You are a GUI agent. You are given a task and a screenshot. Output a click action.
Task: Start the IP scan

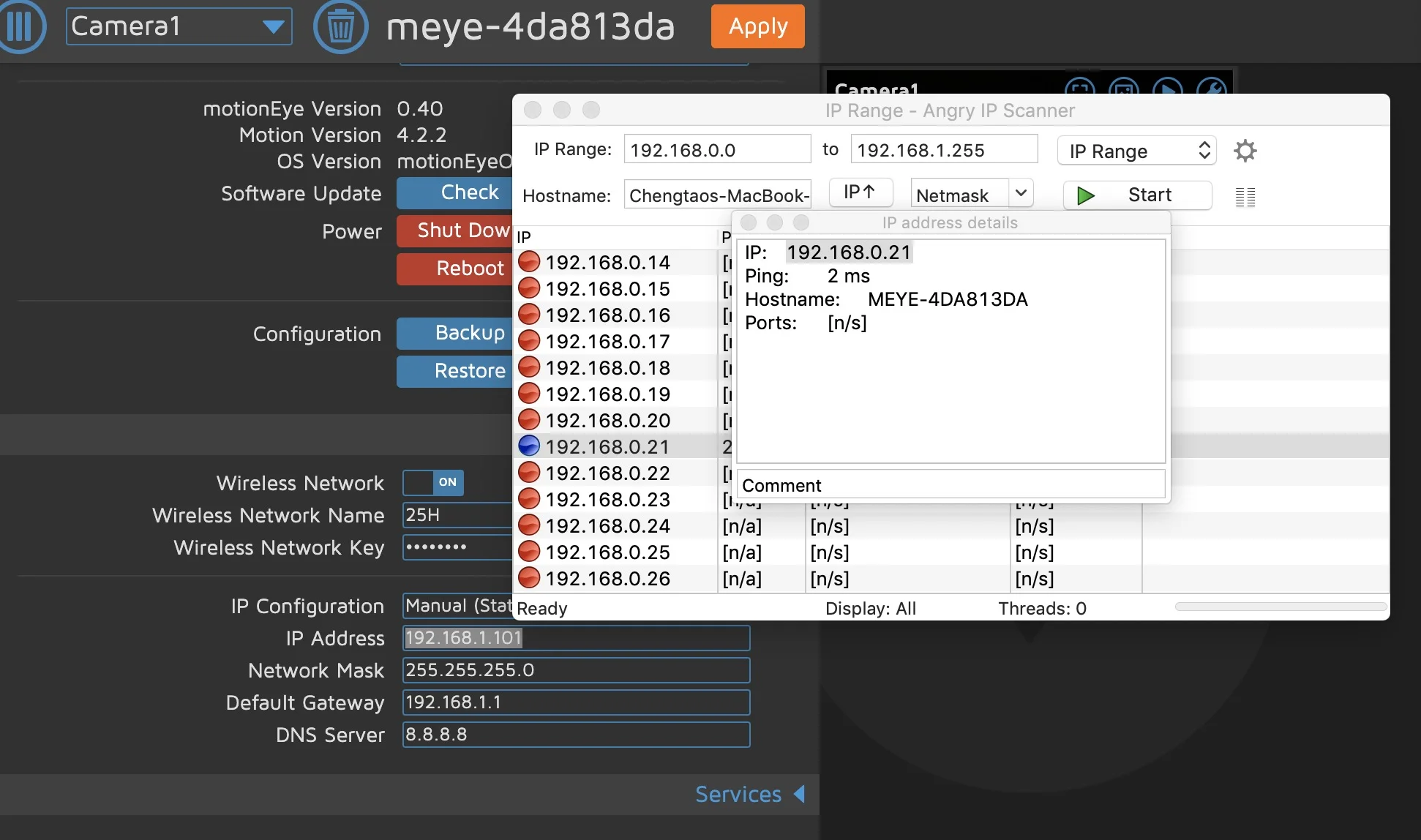click(x=1137, y=195)
